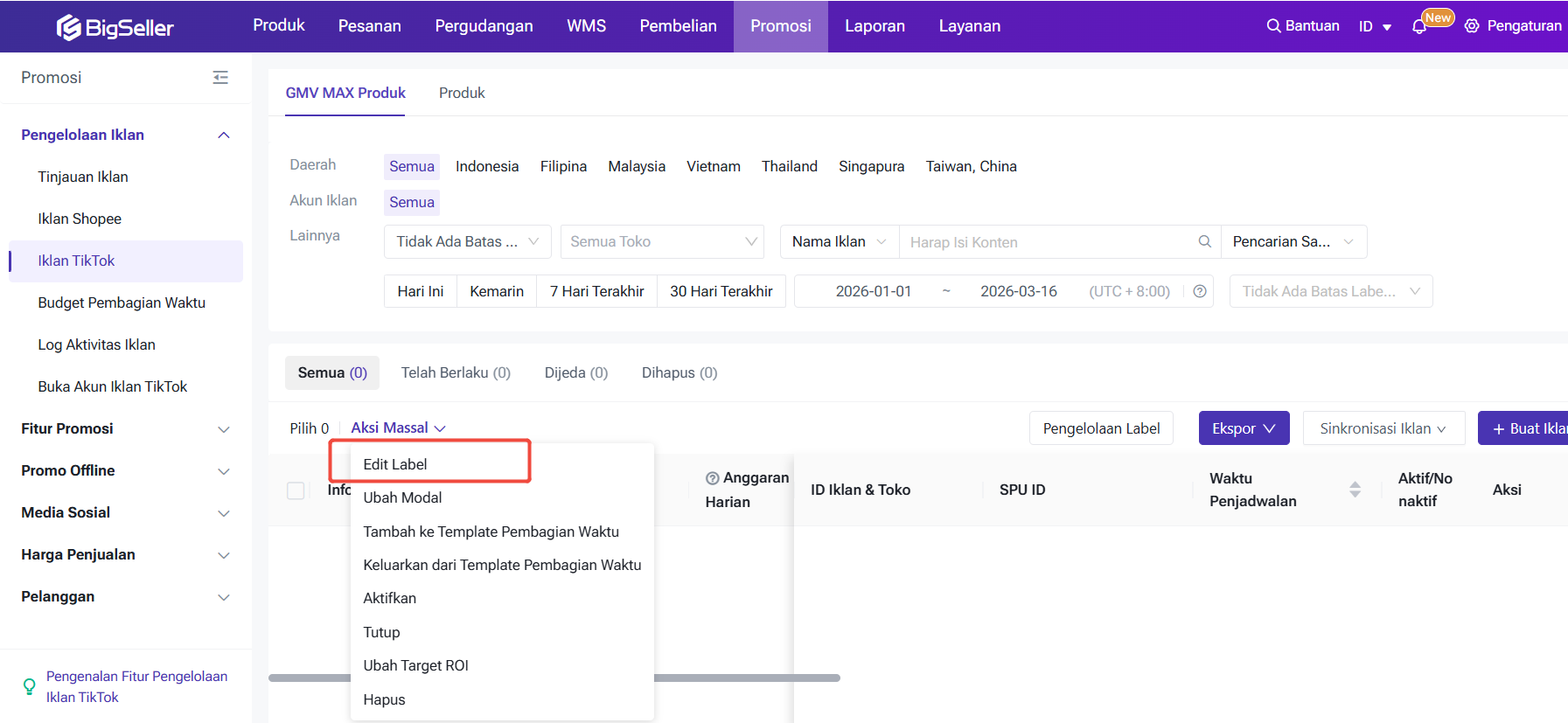Click the search magnifier in ad name field

[1204, 241]
